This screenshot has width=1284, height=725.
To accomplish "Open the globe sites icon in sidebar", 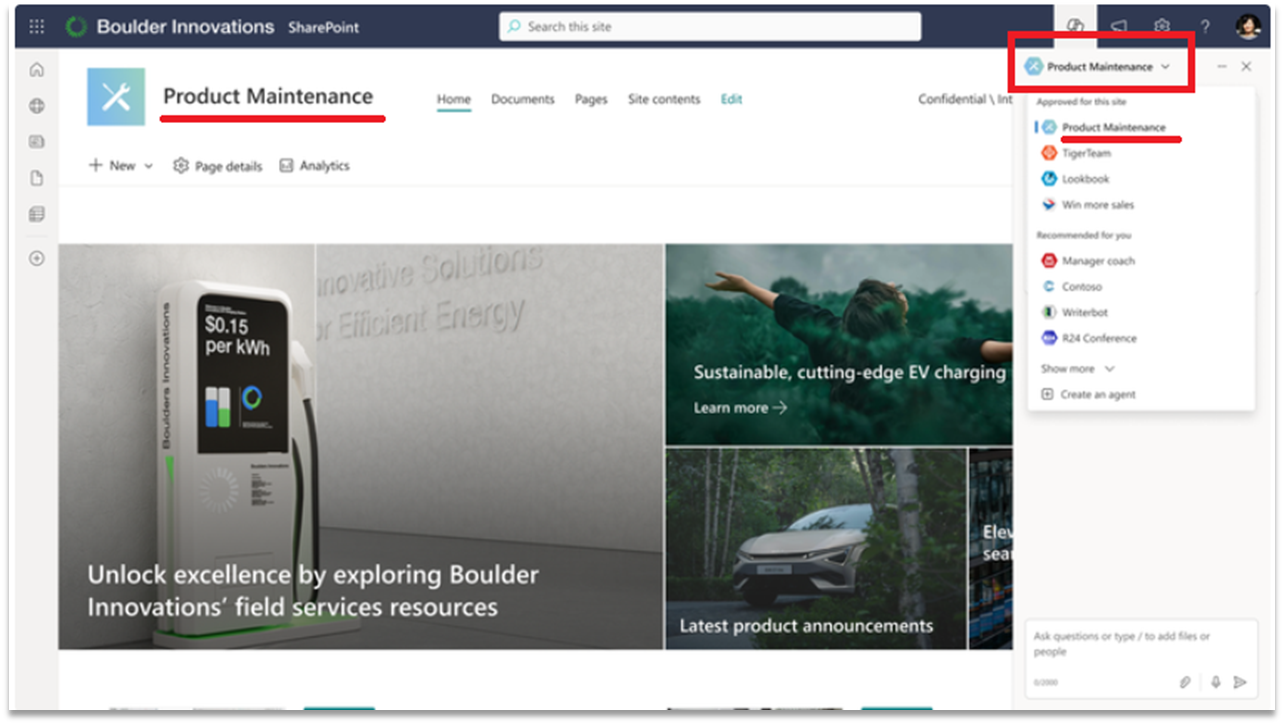I will [37, 106].
